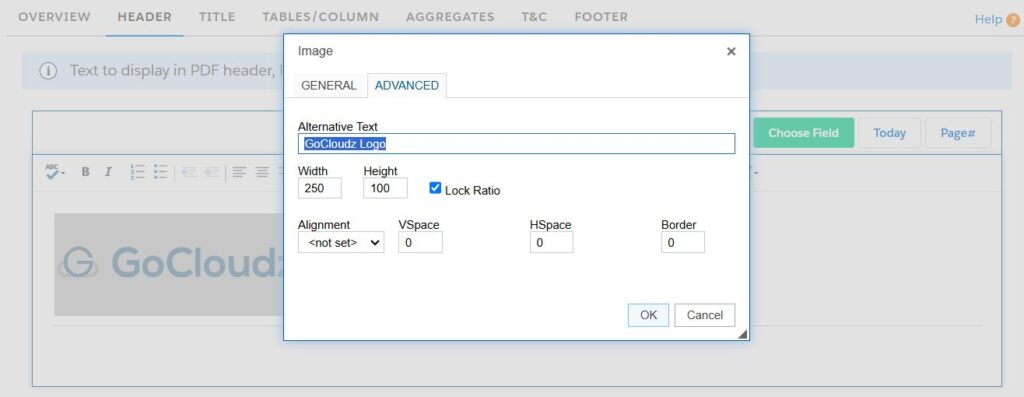The width and height of the screenshot is (1024, 397).
Task: Go to the FOOTER tab
Action: tap(601, 17)
